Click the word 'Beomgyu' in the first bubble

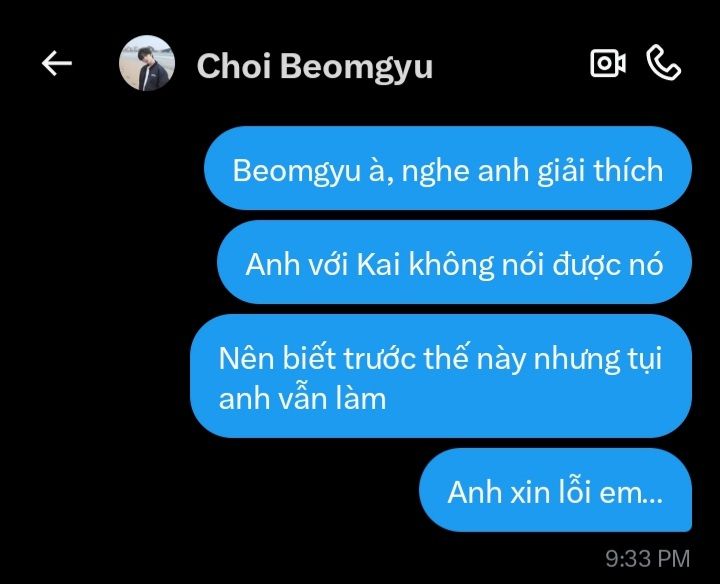tap(297, 171)
